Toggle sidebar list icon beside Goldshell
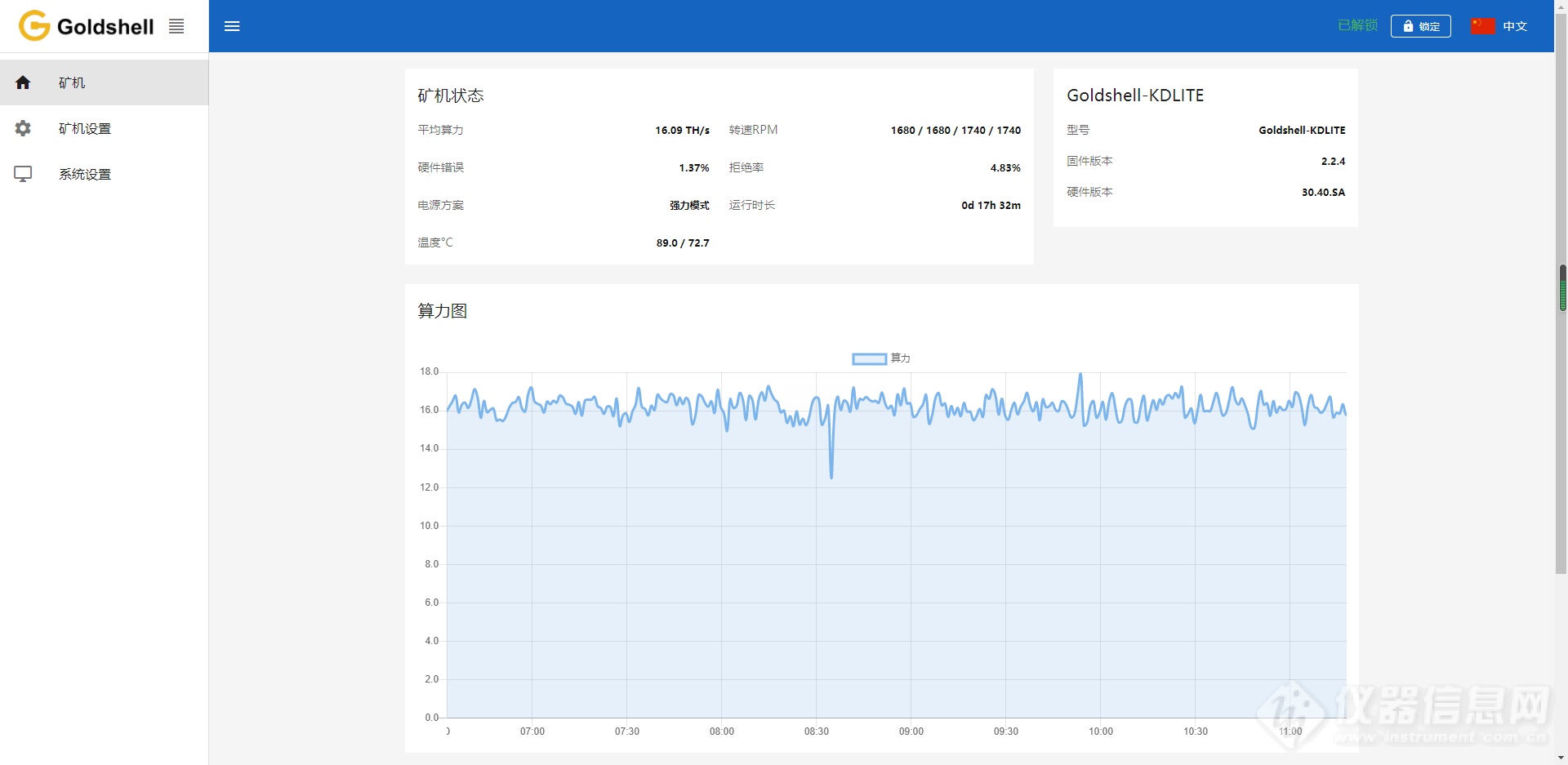The height and width of the screenshot is (765, 1568). (x=176, y=26)
